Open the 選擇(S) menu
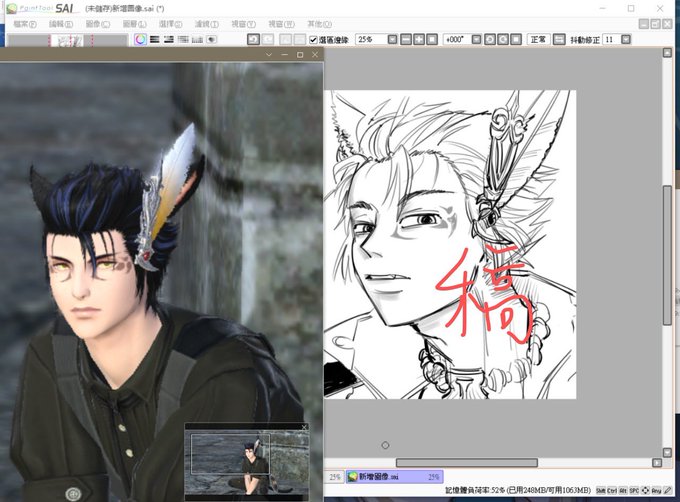Viewport: 680px width, 502px height. 170,24
